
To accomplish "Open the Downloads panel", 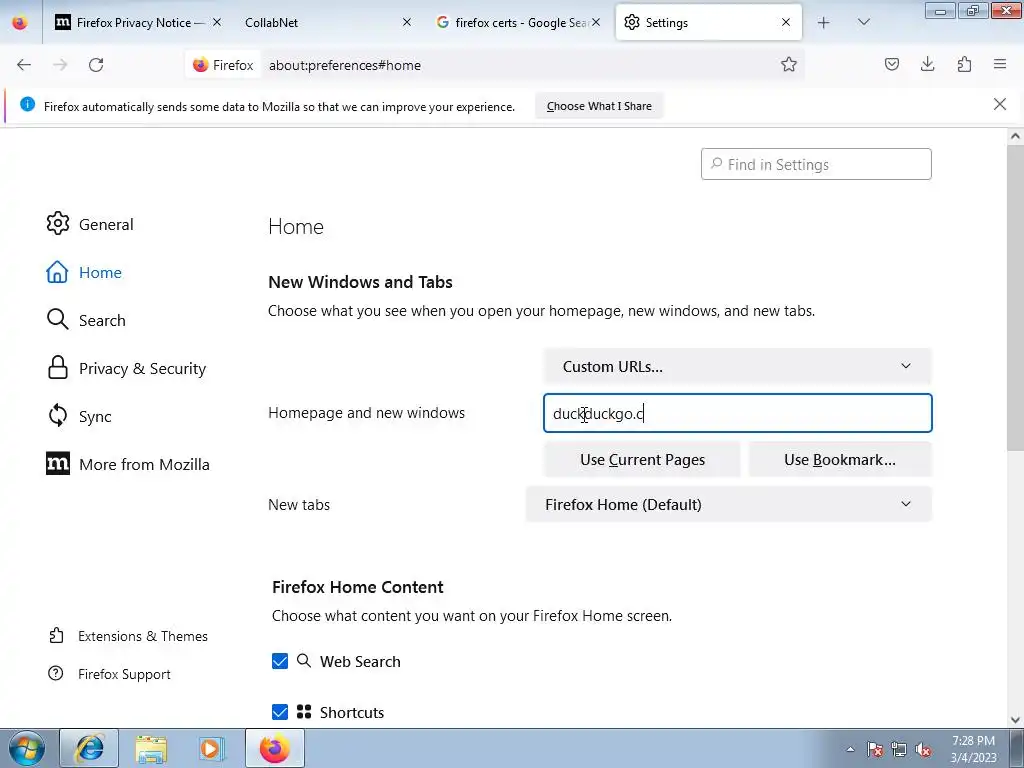I will pyautogui.click(x=927, y=64).
